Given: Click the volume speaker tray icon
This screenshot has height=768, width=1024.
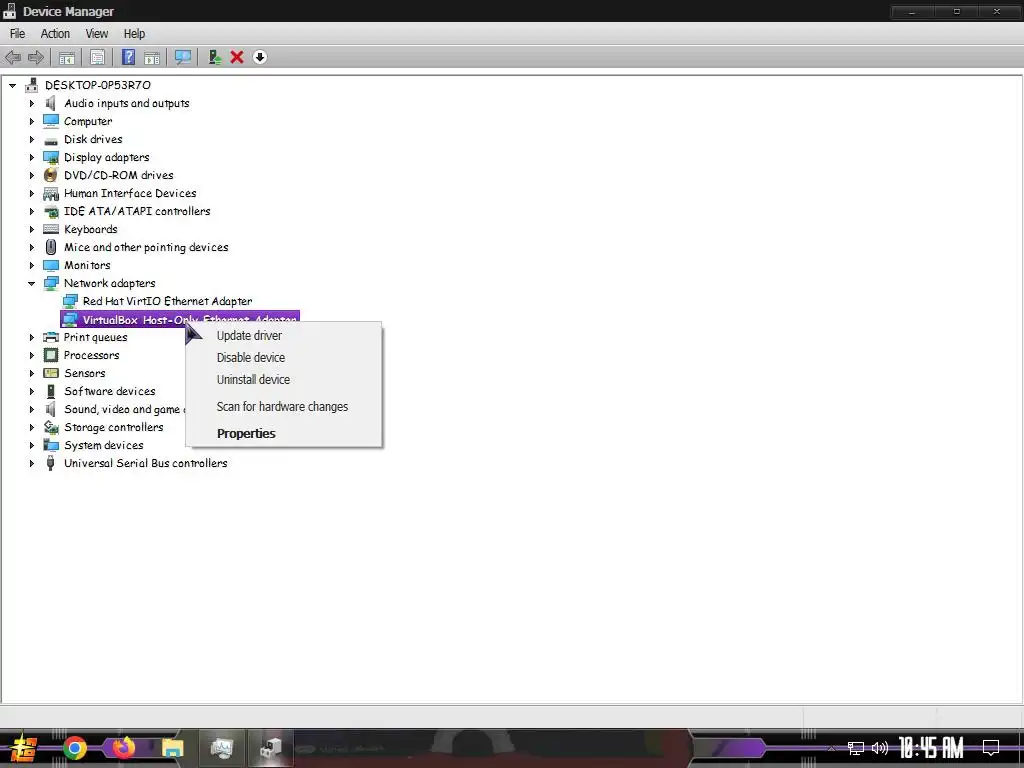Looking at the screenshot, I should [x=880, y=748].
